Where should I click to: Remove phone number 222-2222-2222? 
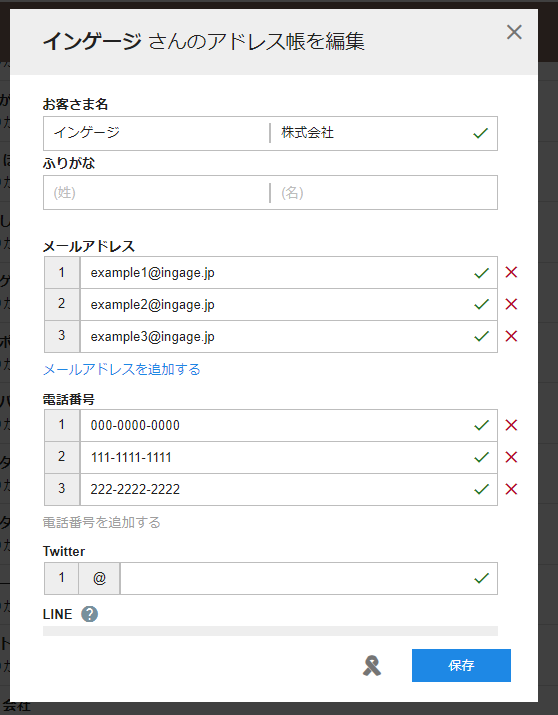coord(512,489)
